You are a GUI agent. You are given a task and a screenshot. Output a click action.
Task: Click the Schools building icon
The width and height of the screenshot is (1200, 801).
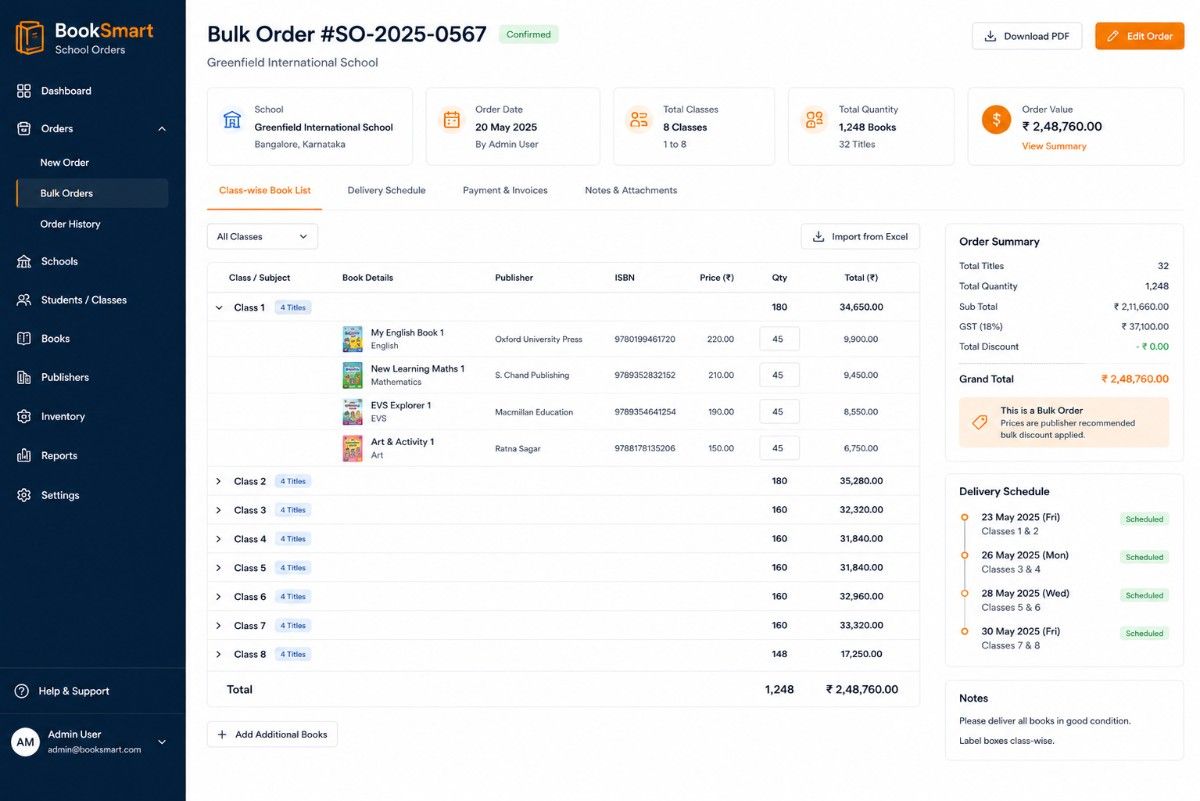click(24, 261)
